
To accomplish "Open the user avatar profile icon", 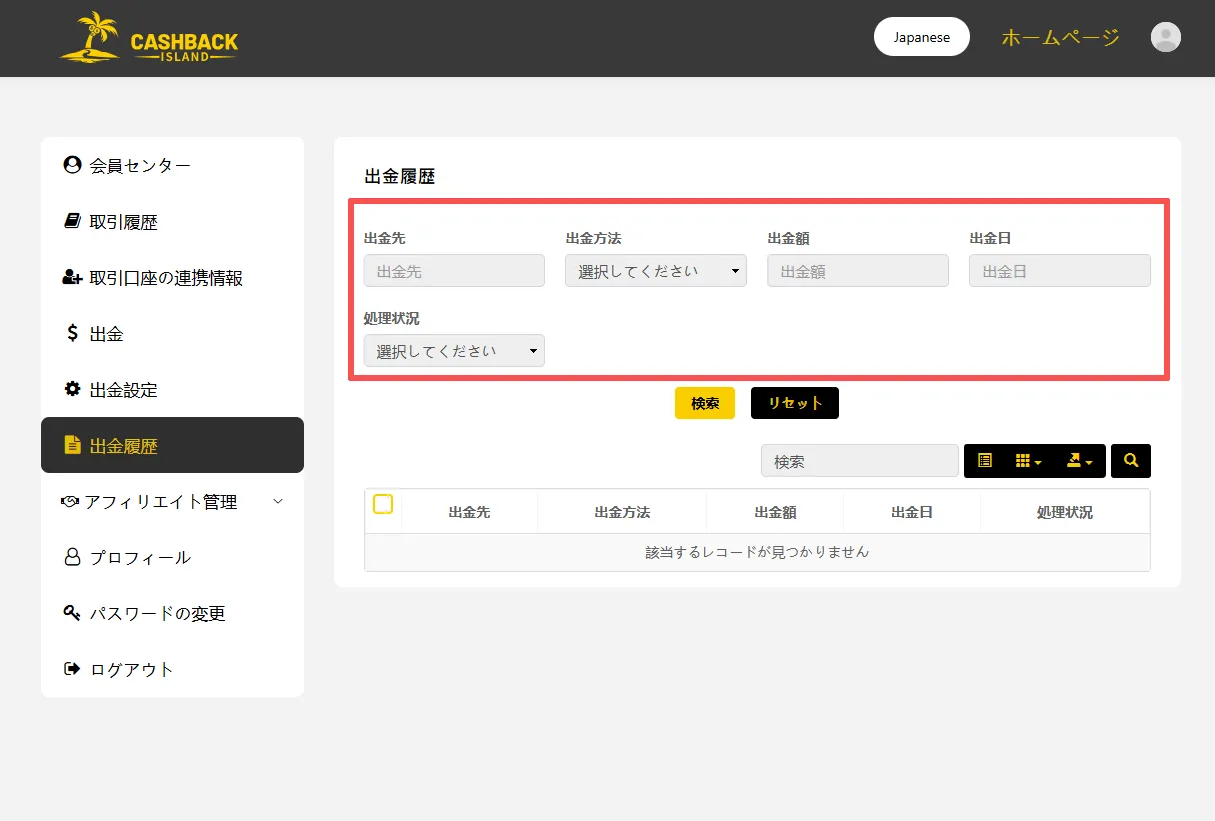I will click(x=1165, y=38).
